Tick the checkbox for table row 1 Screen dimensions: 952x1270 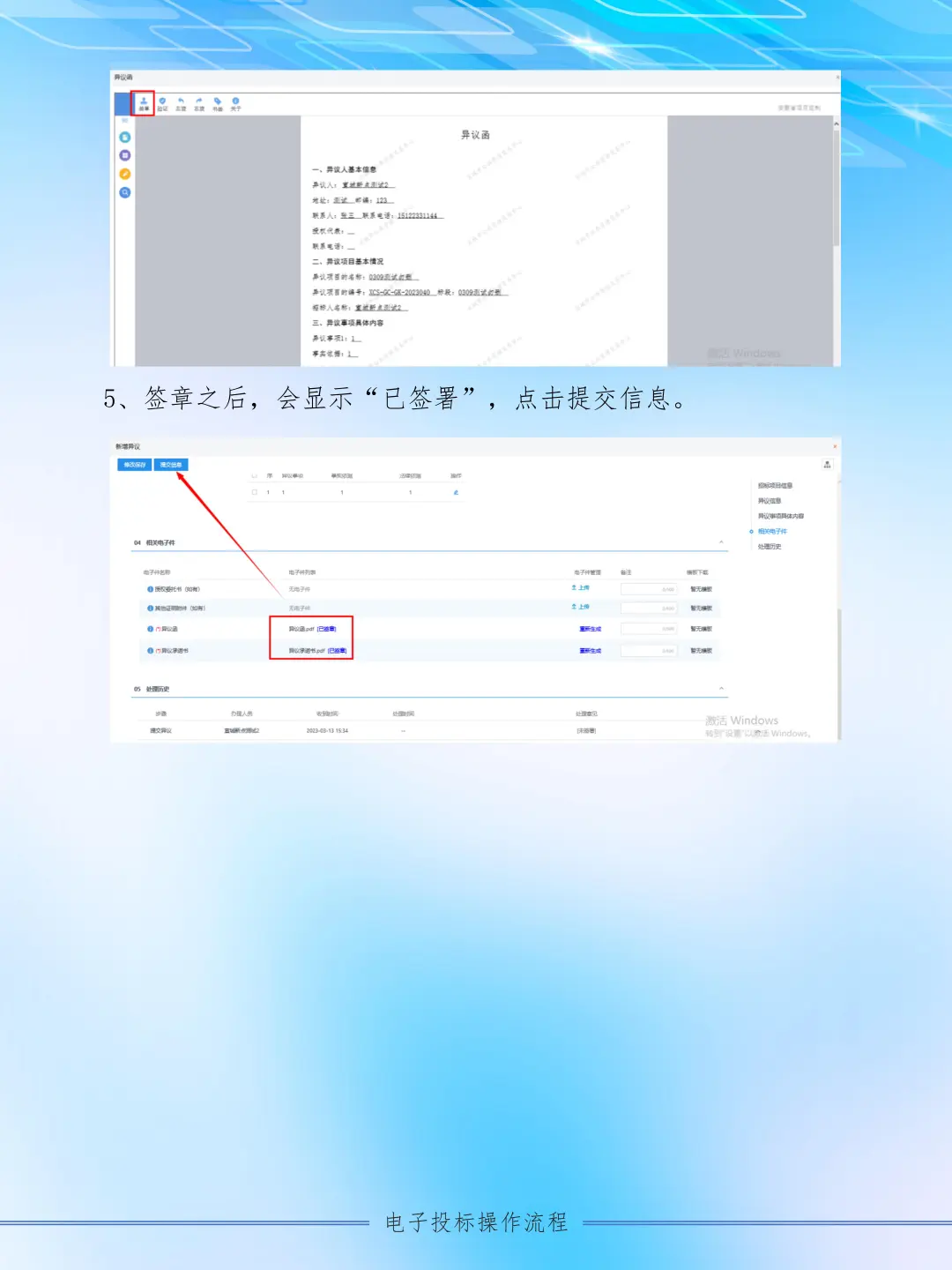(254, 492)
